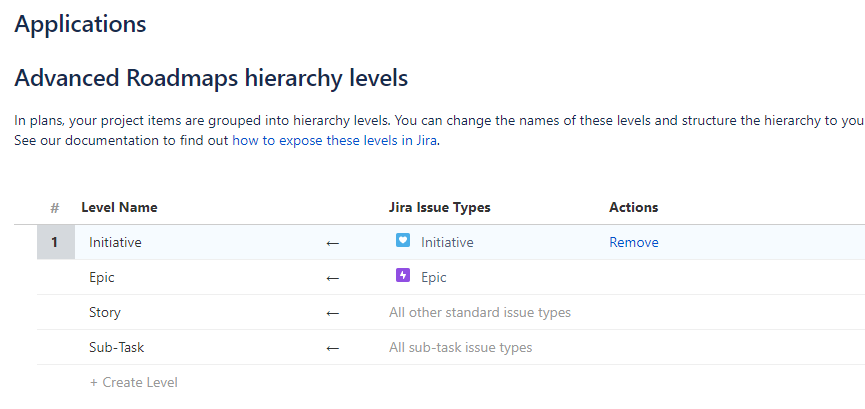Click the arrow in the Epic row
The height and width of the screenshot is (409, 865).
pyautogui.click(x=333, y=277)
